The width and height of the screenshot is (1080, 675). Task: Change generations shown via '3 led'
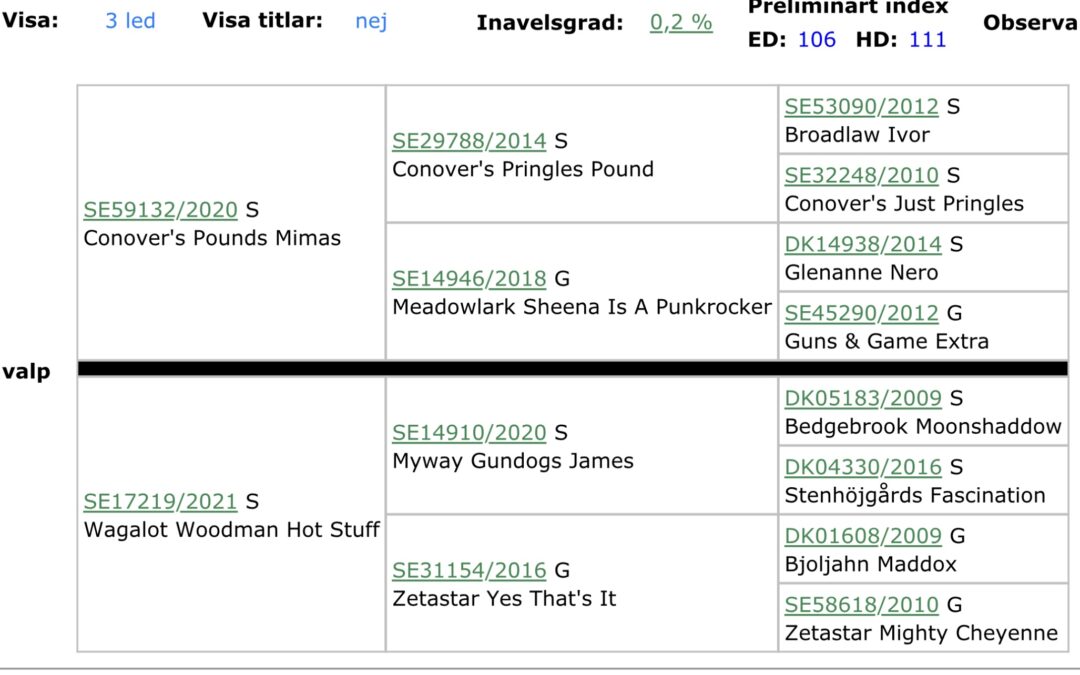[x=130, y=21]
